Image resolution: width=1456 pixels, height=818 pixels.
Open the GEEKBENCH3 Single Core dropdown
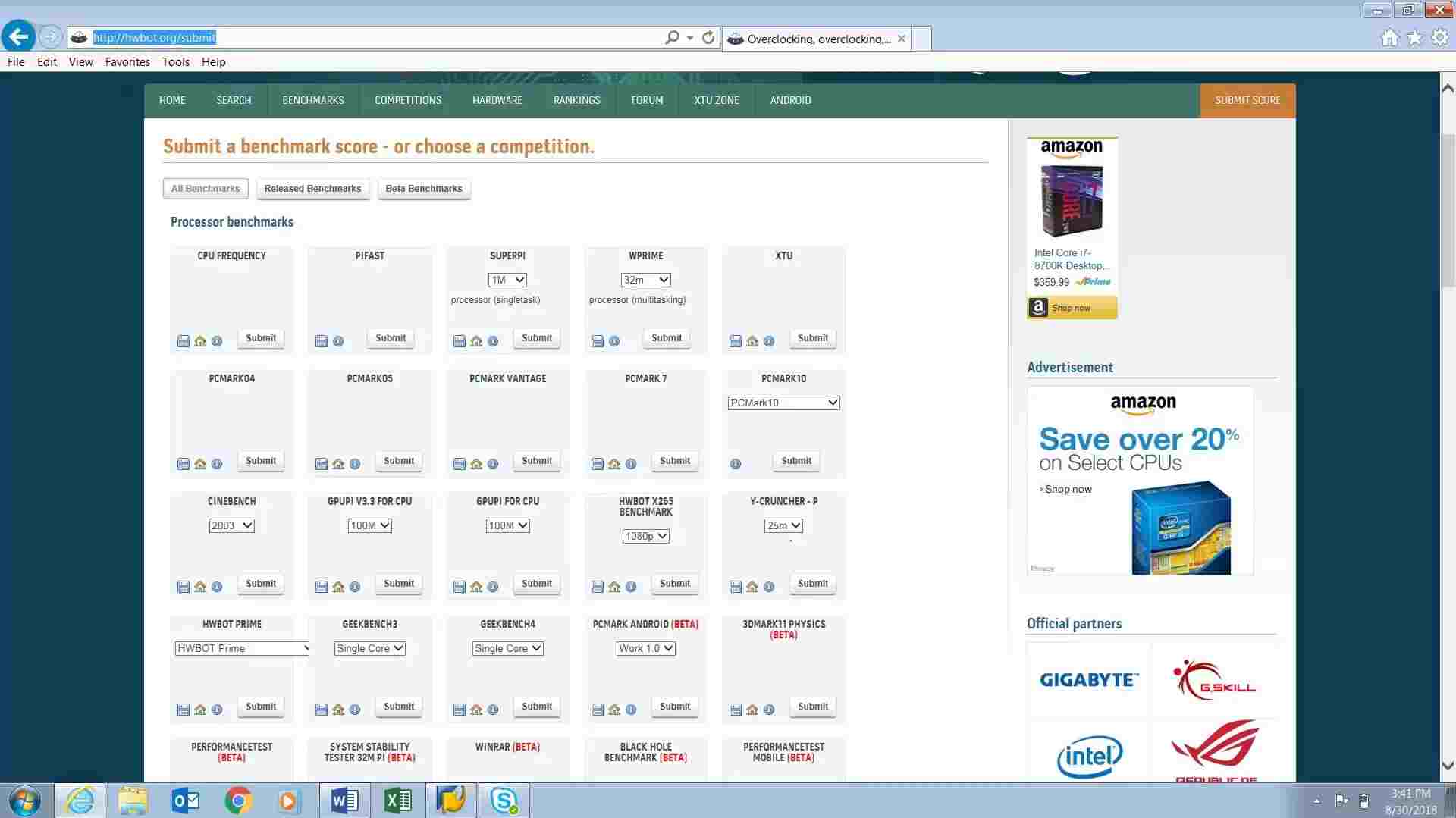pos(369,648)
